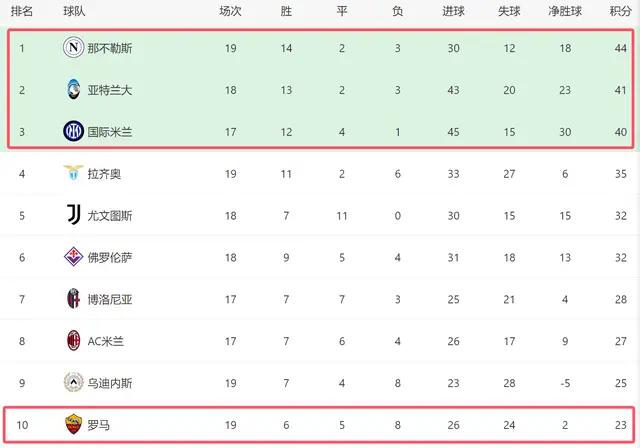The height and width of the screenshot is (448, 640).
Task: Select the 乌迪内斯 team name
Action: 110,383
